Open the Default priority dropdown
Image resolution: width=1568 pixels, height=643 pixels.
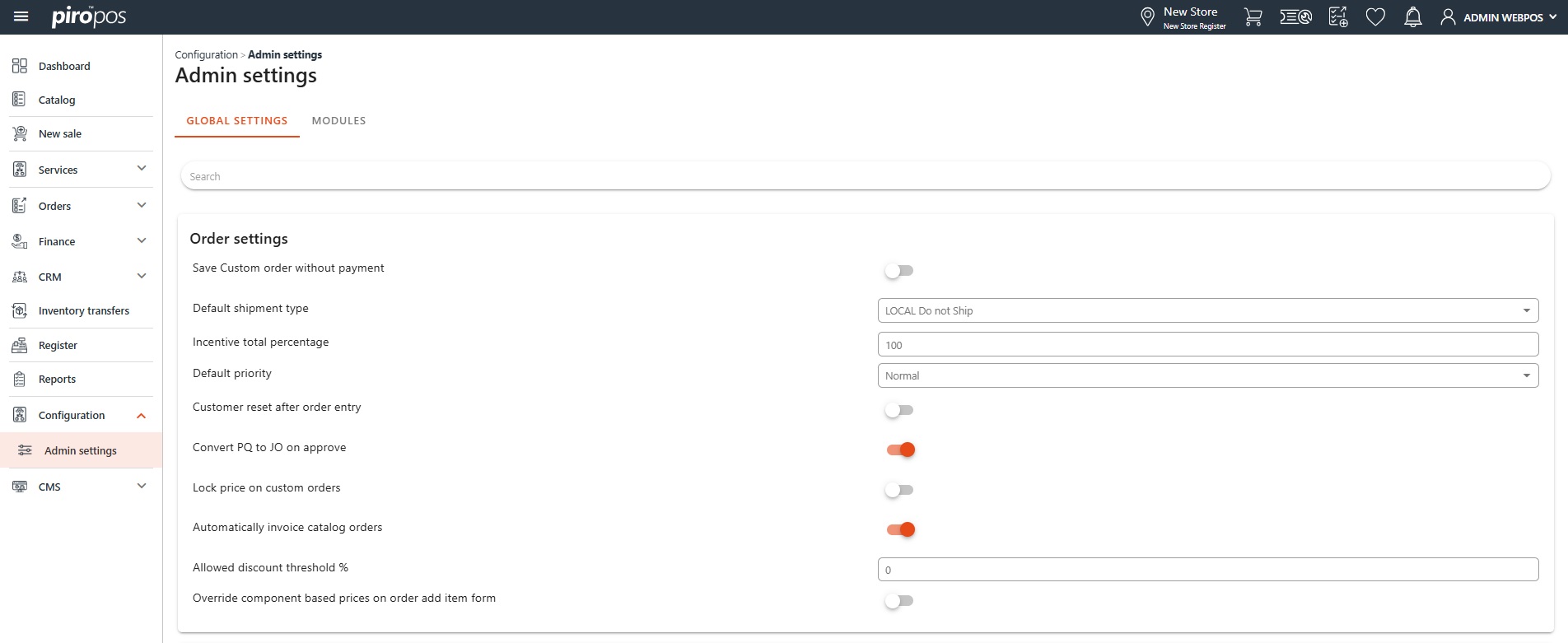point(1207,375)
